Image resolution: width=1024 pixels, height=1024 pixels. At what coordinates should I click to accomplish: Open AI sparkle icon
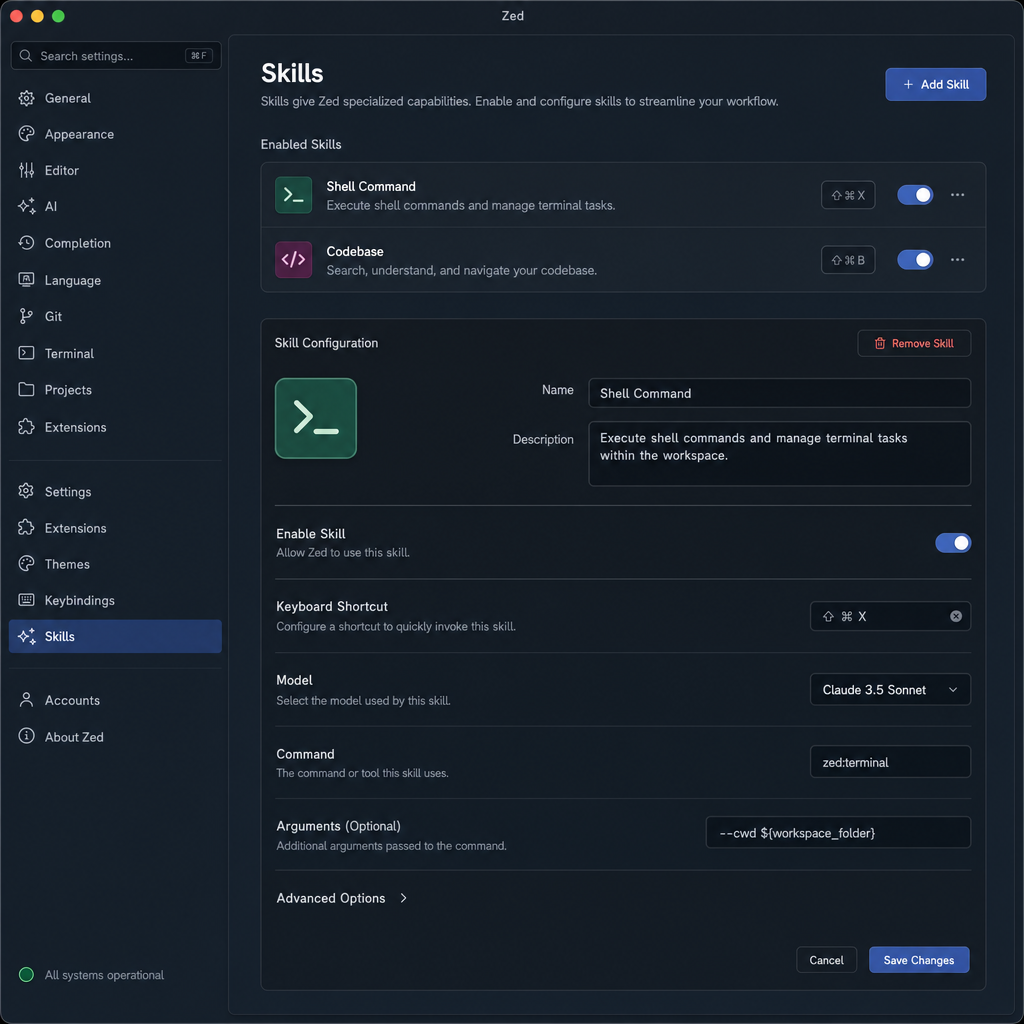pyautogui.click(x=26, y=206)
